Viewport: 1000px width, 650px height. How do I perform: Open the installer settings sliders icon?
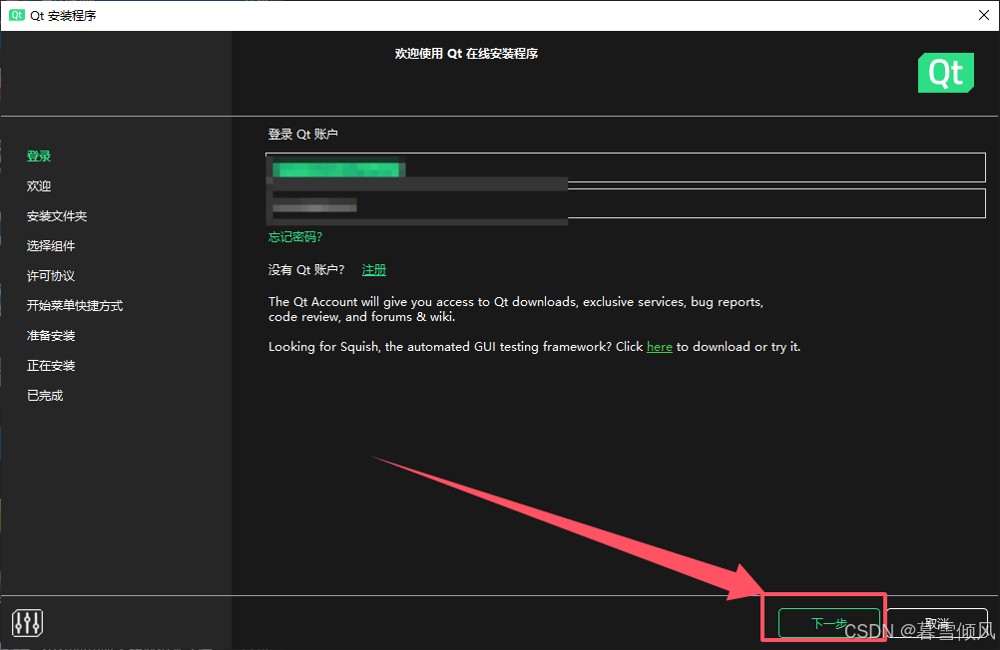tap(27, 623)
